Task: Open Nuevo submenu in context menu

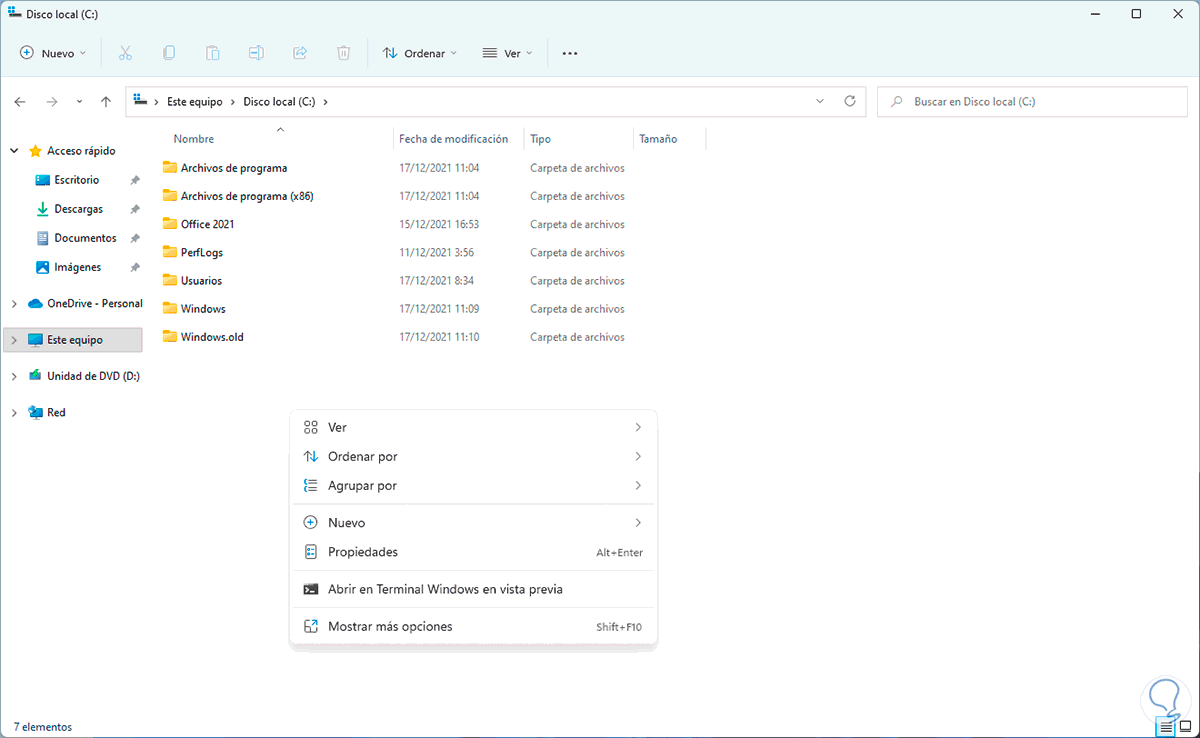Action: coord(473,523)
